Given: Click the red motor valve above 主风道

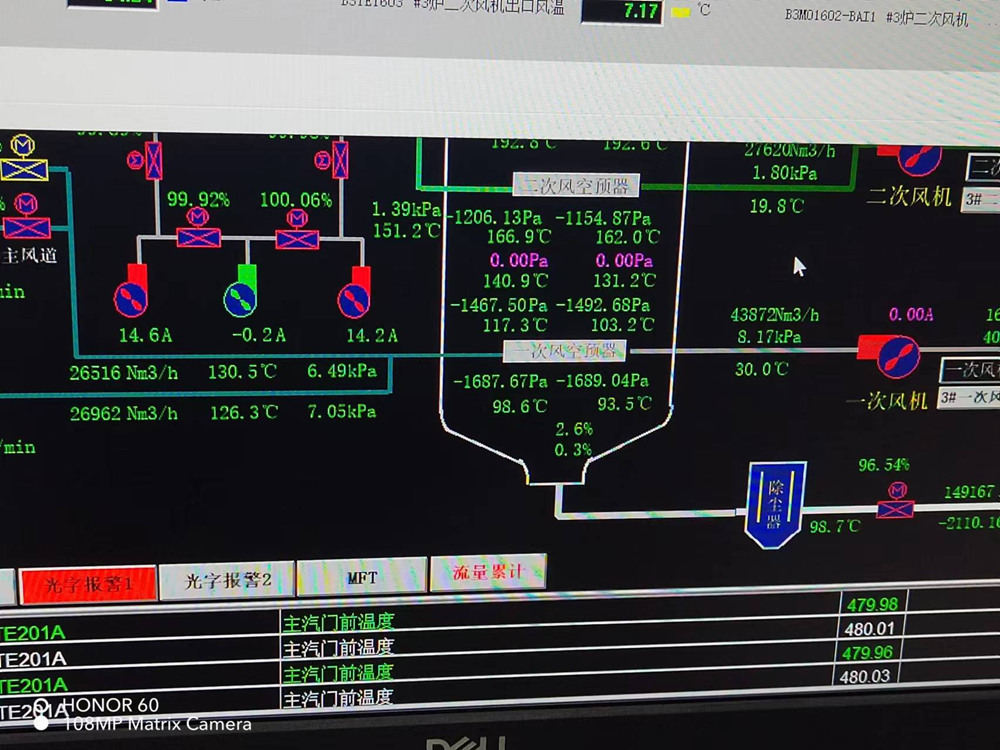Looking at the screenshot, I should (28, 224).
